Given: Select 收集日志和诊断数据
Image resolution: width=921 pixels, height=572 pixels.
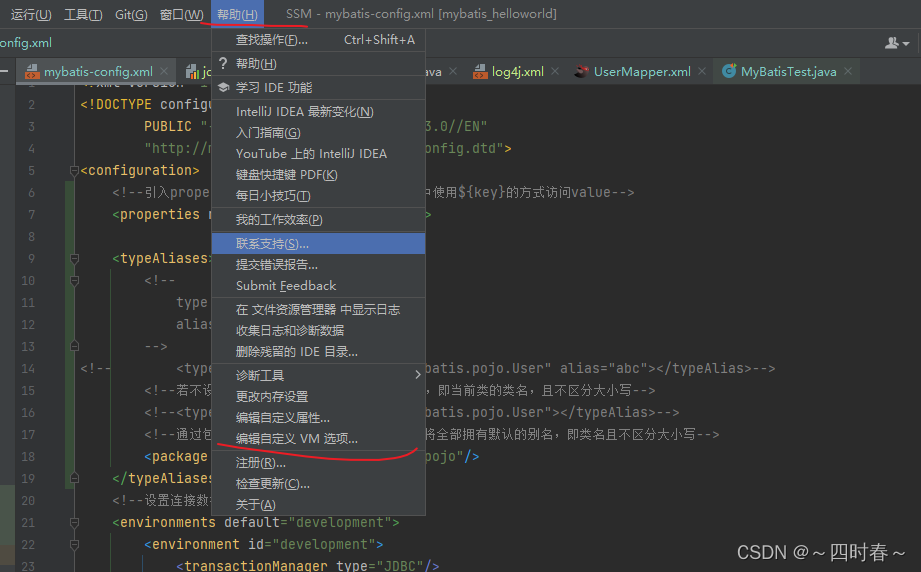Looking at the screenshot, I should coord(318,331).
